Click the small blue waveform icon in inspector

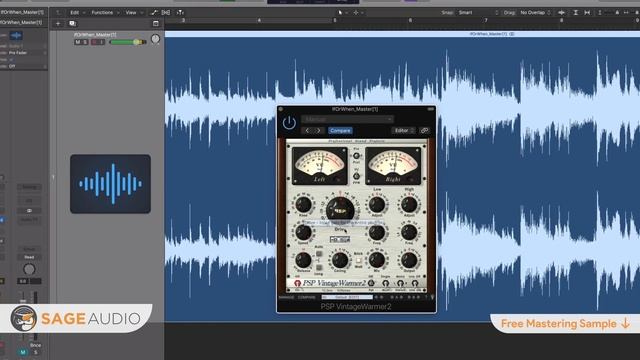[x=16, y=36]
